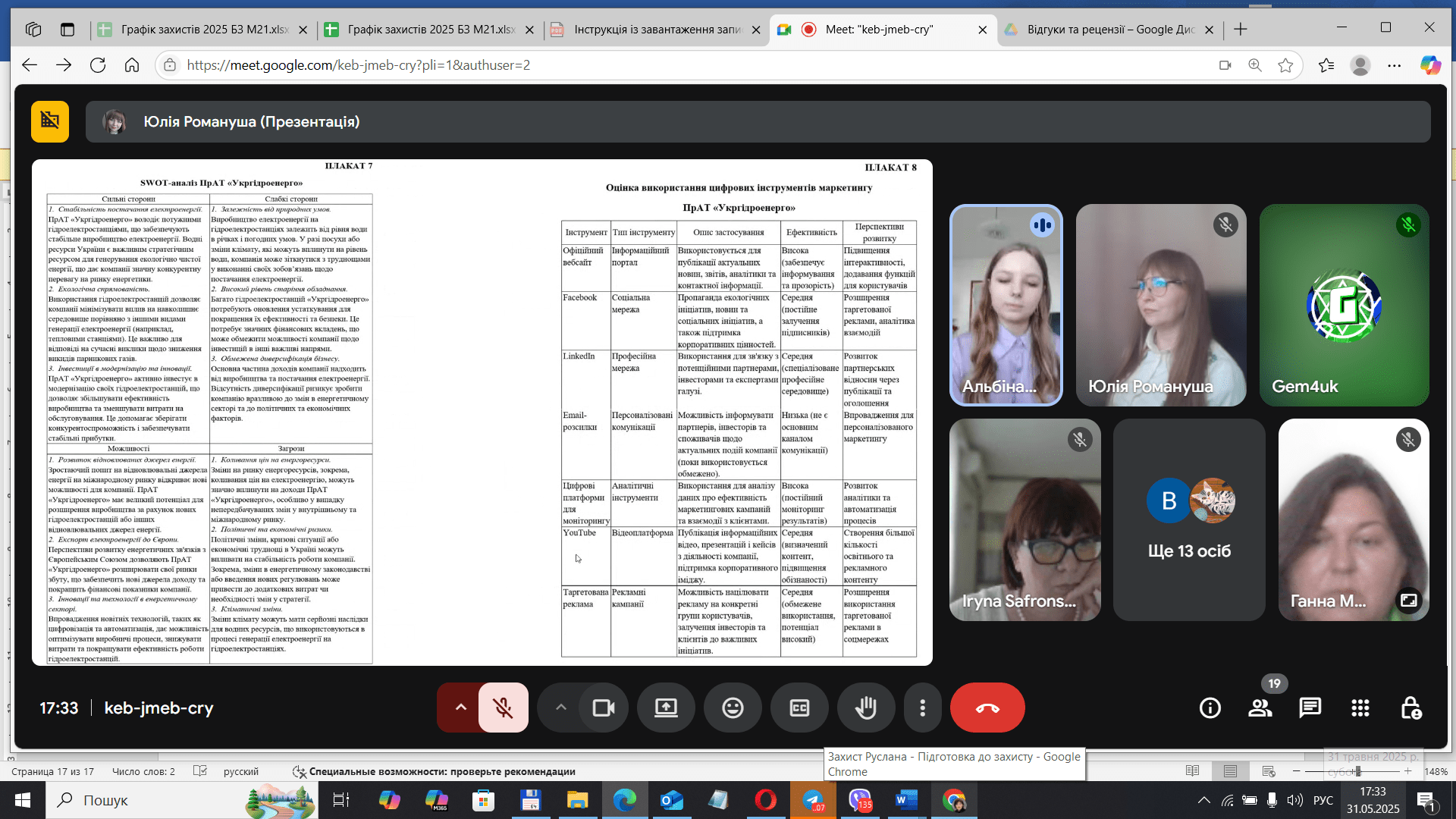Image resolution: width=1456 pixels, height=819 pixels.
Task: Open the browser profile avatar
Action: click(x=1360, y=65)
